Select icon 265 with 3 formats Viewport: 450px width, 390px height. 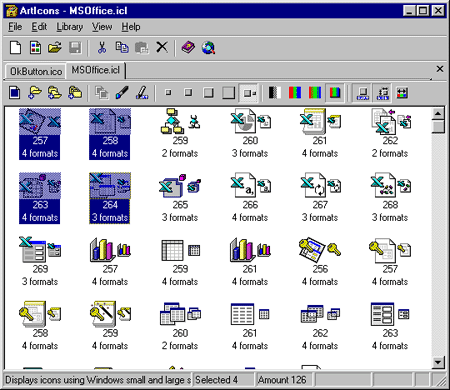180,198
